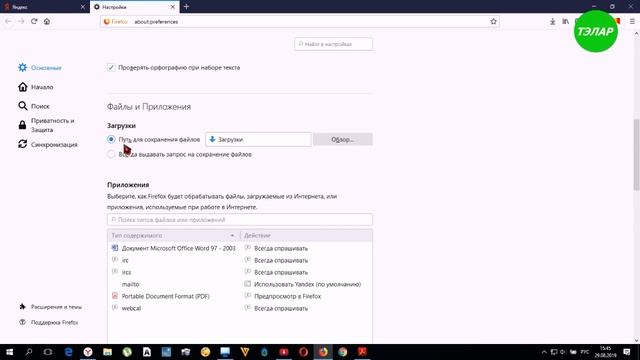Open the Основные settings category
The image size is (640, 360).
point(40,68)
